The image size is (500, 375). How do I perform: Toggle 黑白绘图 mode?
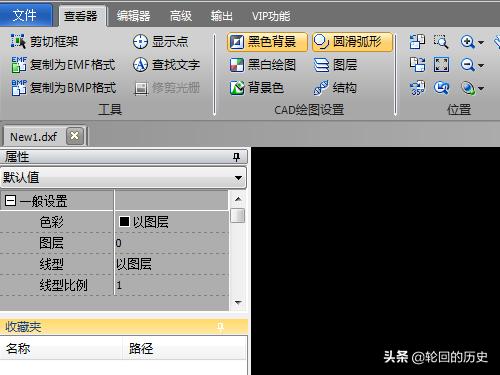pyautogui.click(x=263, y=65)
